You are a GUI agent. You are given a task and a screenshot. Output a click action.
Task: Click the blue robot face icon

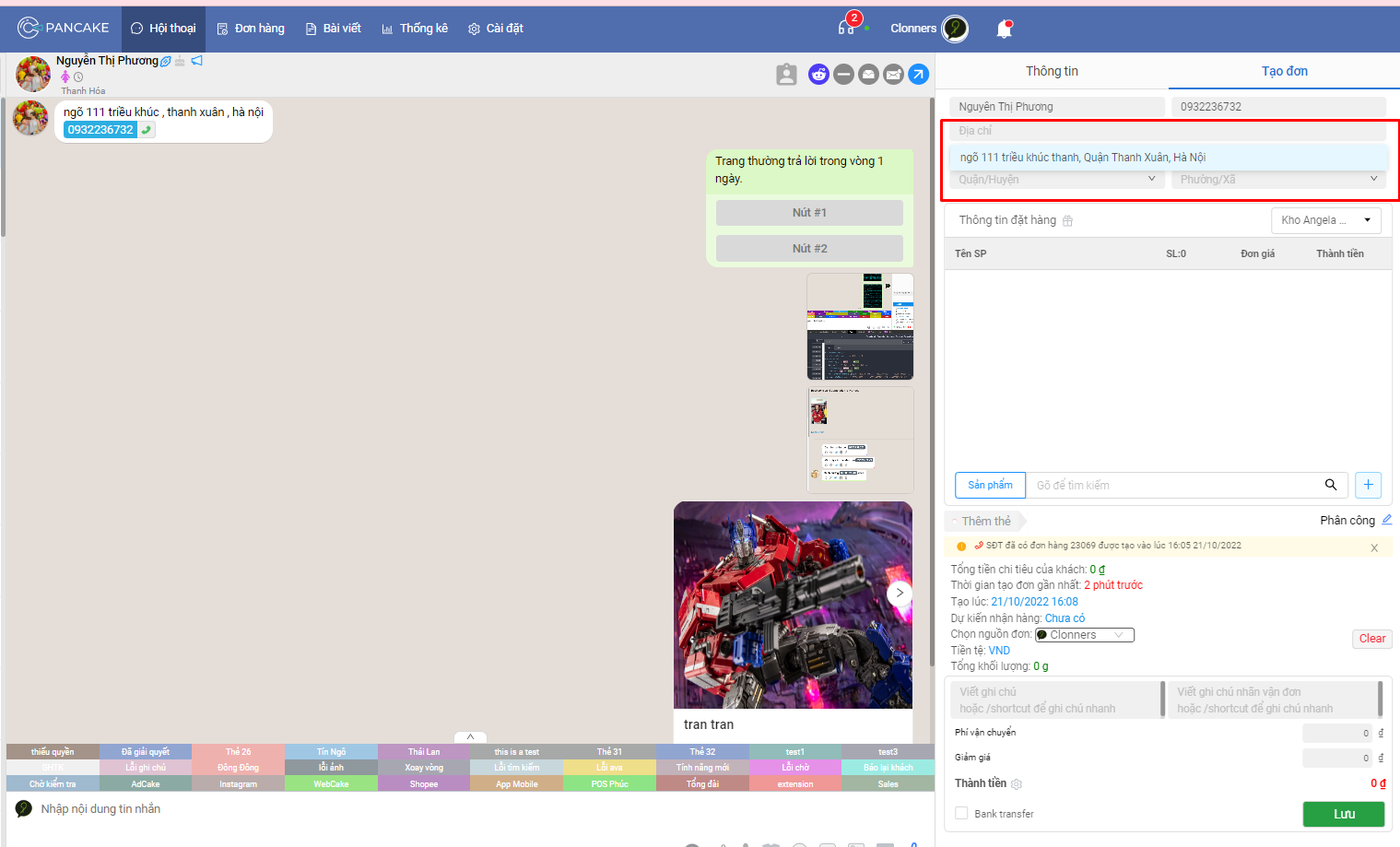tap(818, 75)
